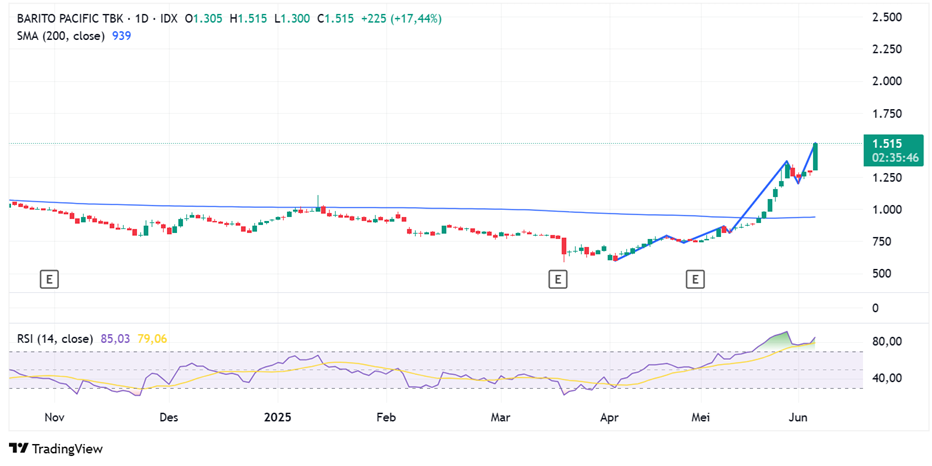932x466 pixels.
Task: Click the 2.250 price axis label
Action: (x=887, y=49)
